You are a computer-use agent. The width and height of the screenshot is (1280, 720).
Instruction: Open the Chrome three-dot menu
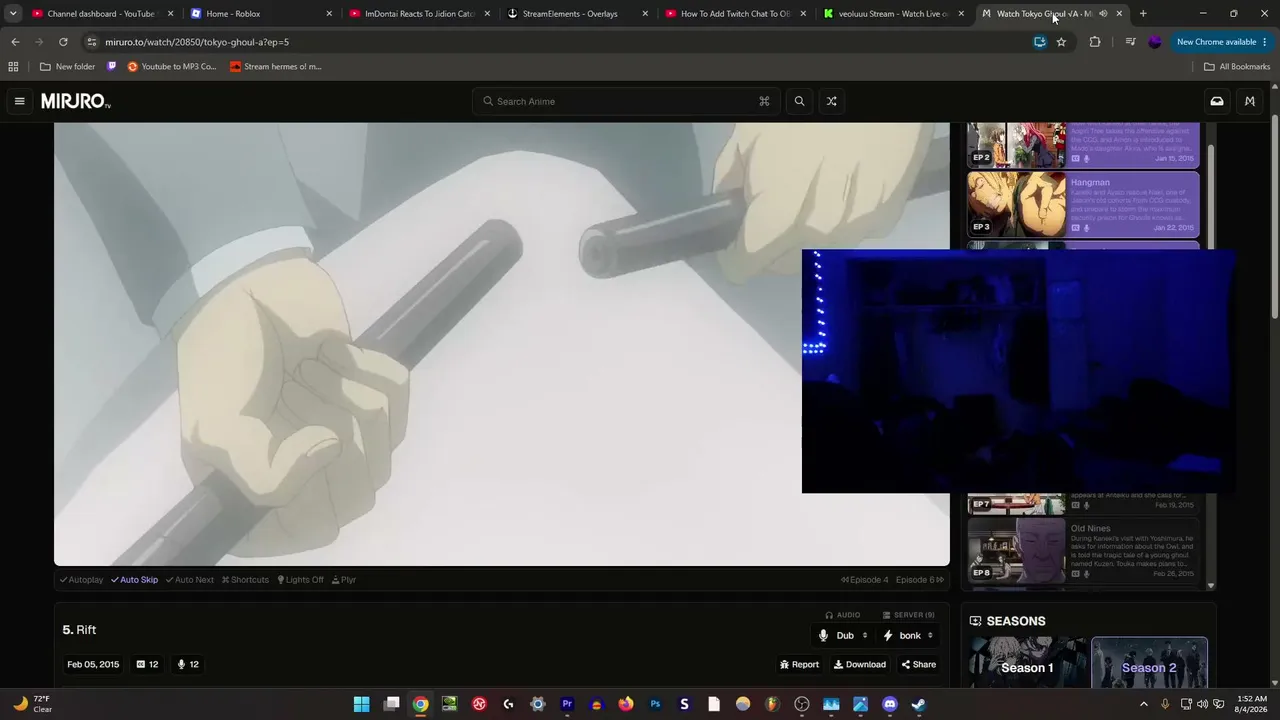[1265, 42]
